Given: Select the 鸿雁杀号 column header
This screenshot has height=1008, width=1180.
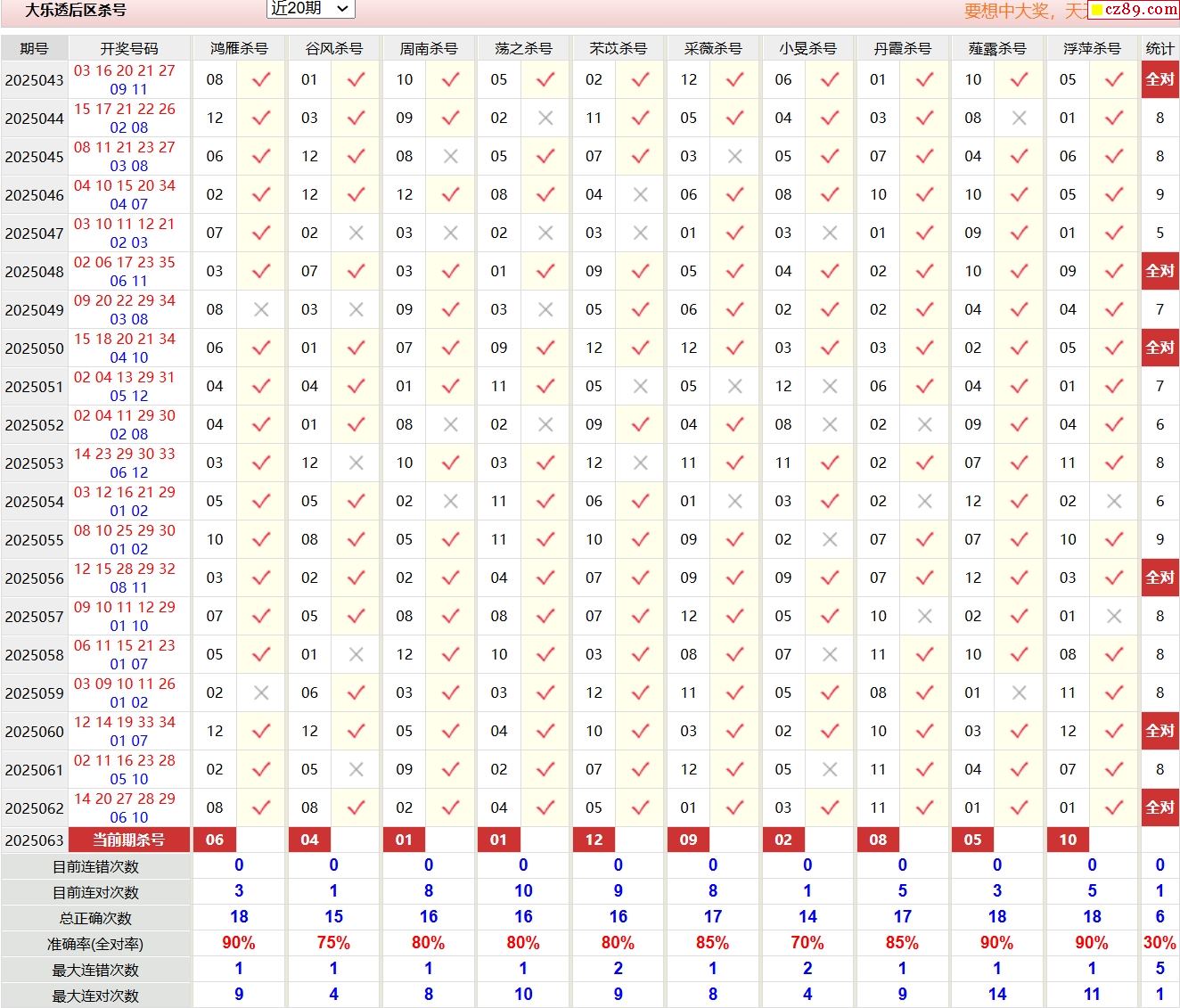Looking at the screenshot, I should (x=239, y=48).
